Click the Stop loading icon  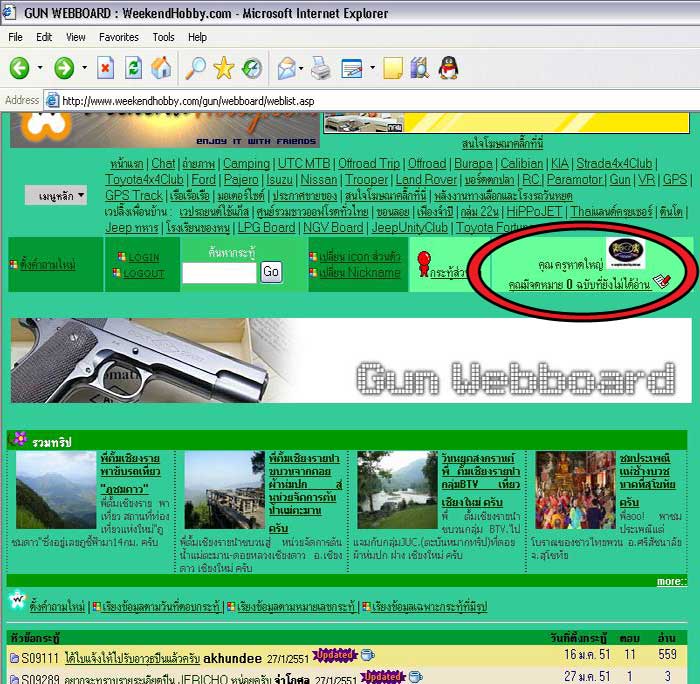coord(105,68)
